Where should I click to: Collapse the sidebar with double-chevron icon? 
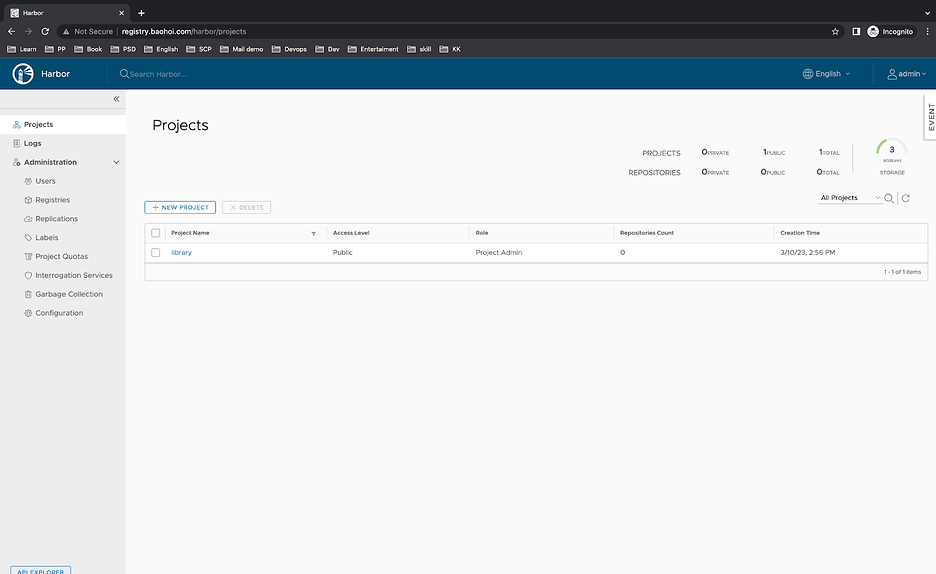click(116, 99)
